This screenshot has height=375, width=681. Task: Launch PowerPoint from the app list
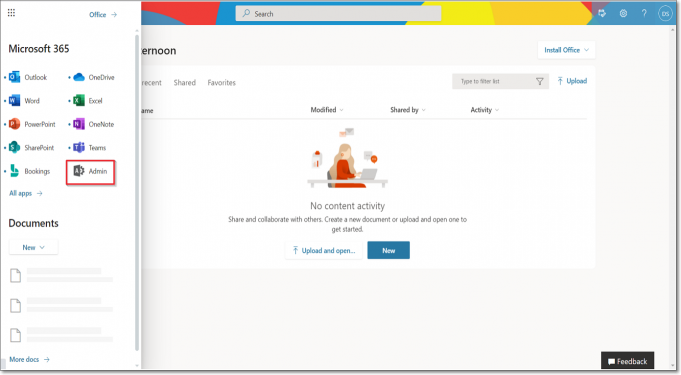(32, 124)
